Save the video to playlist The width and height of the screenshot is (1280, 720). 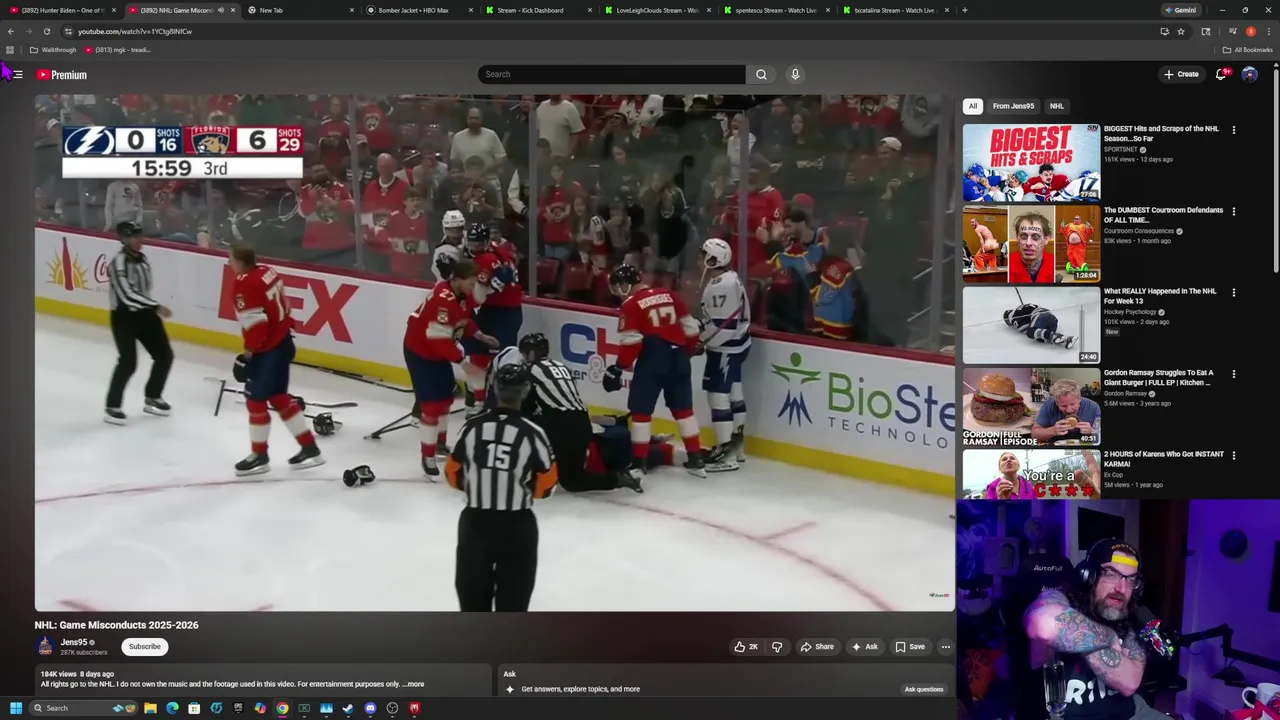coord(910,647)
